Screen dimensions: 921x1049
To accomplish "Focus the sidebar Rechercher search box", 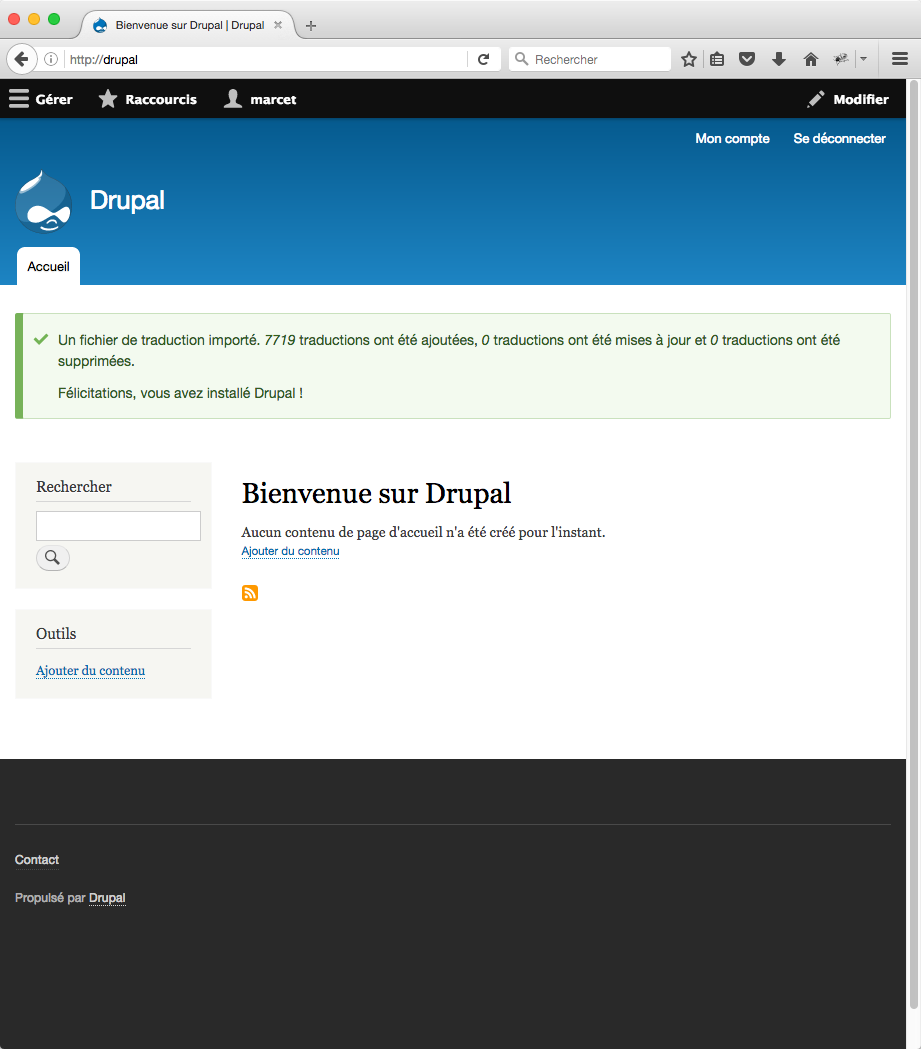I will [x=118, y=526].
